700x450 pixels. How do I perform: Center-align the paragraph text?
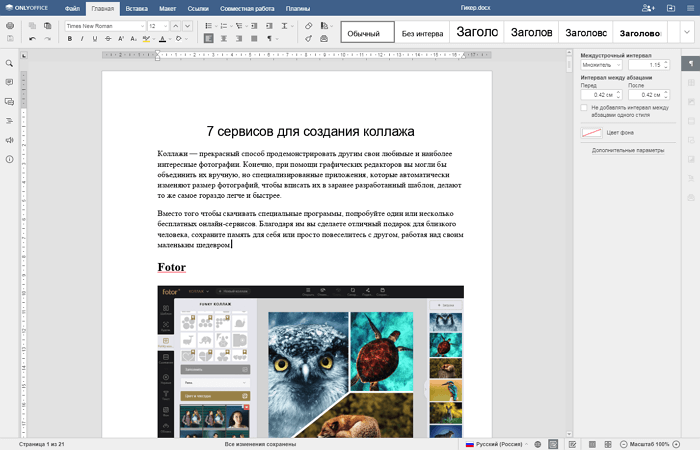point(222,39)
